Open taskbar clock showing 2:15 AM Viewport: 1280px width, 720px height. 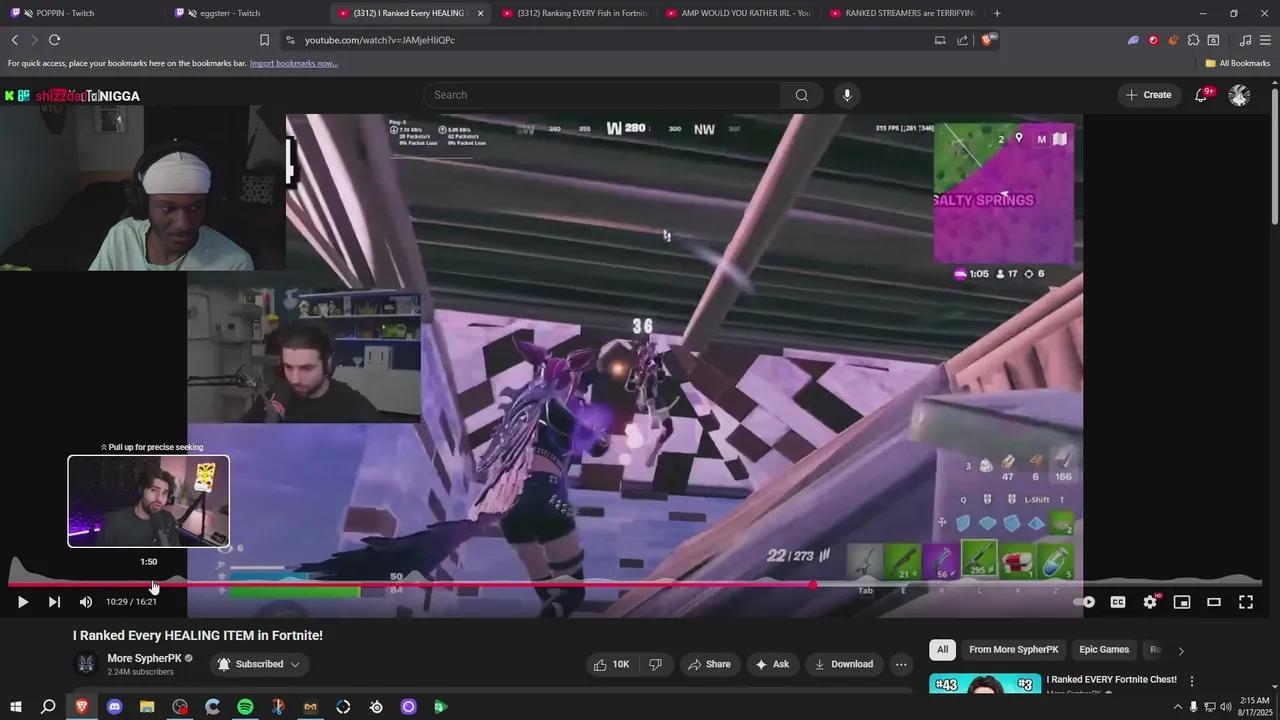(1254, 707)
